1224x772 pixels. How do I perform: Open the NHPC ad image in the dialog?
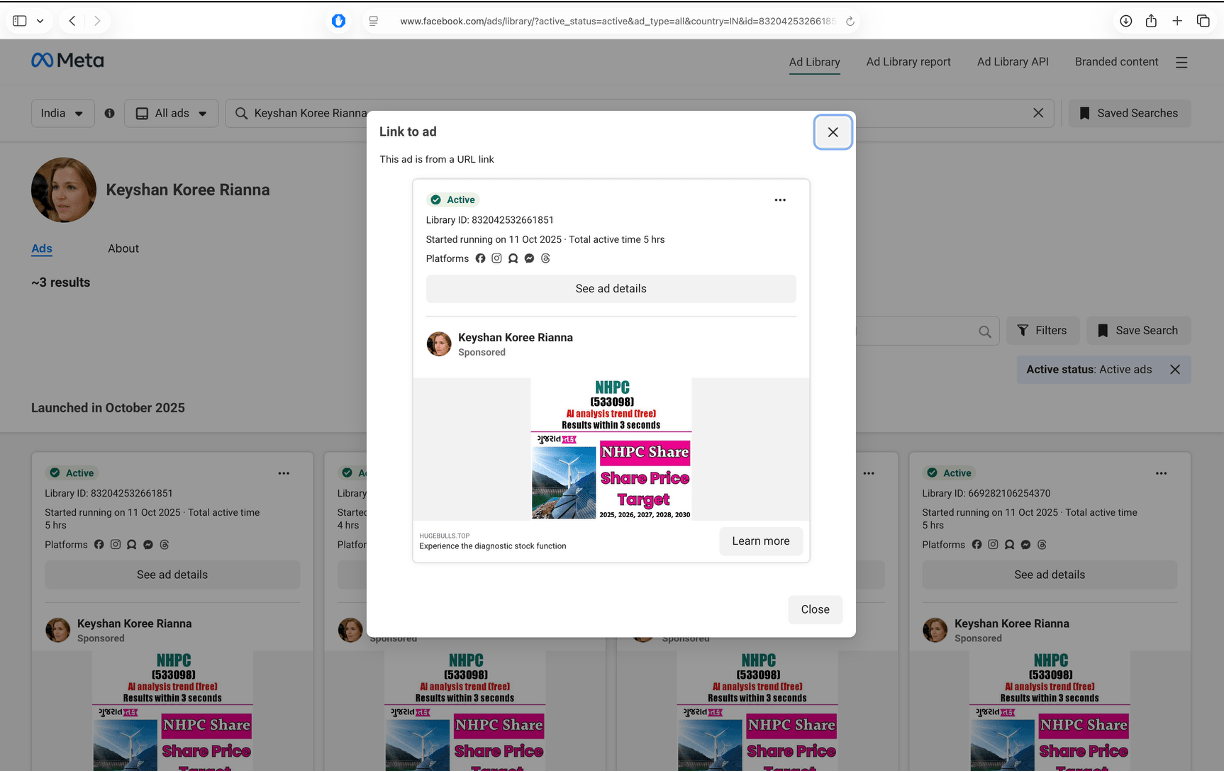click(x=611, y=449)
